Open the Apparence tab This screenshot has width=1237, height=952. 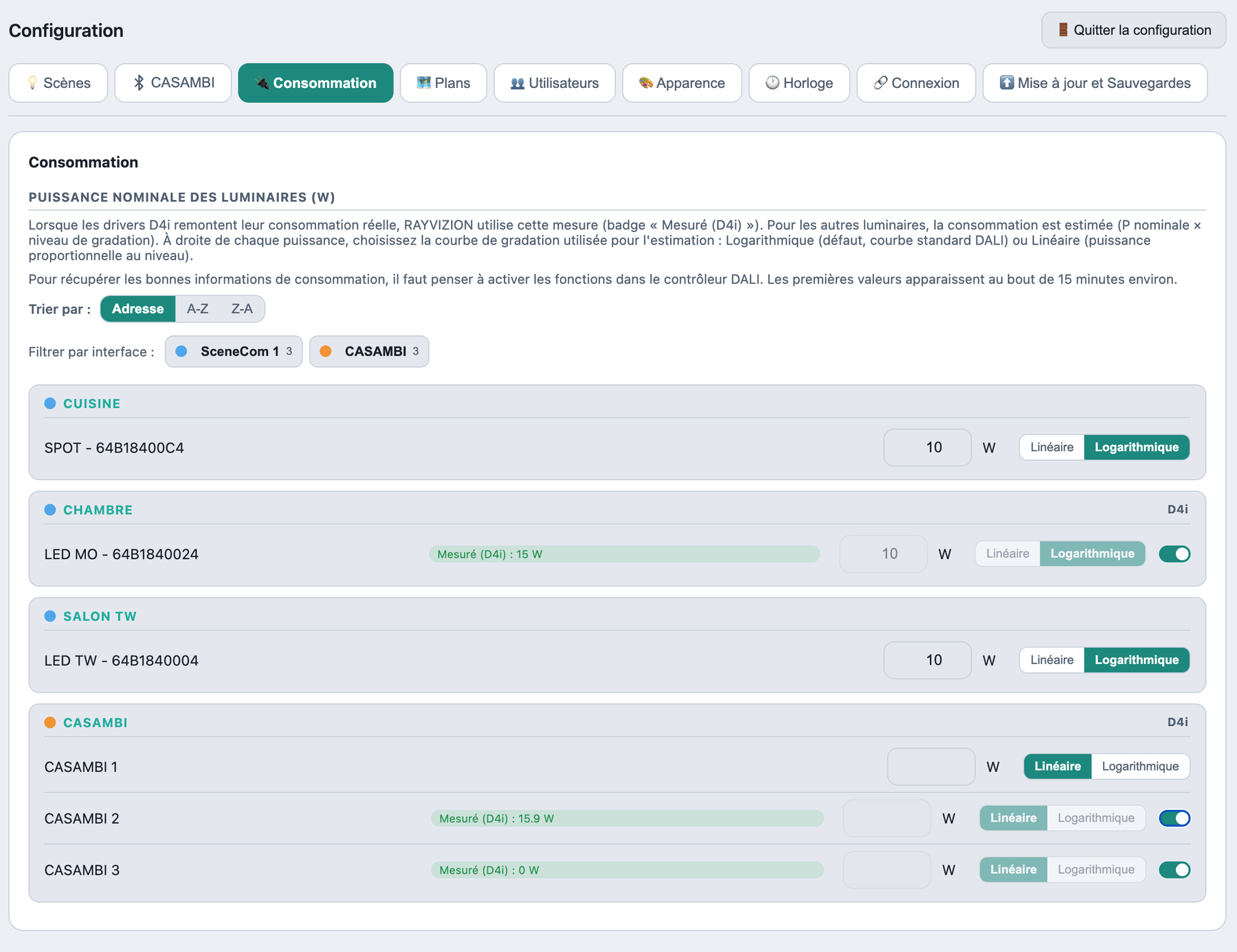(682, 83)
